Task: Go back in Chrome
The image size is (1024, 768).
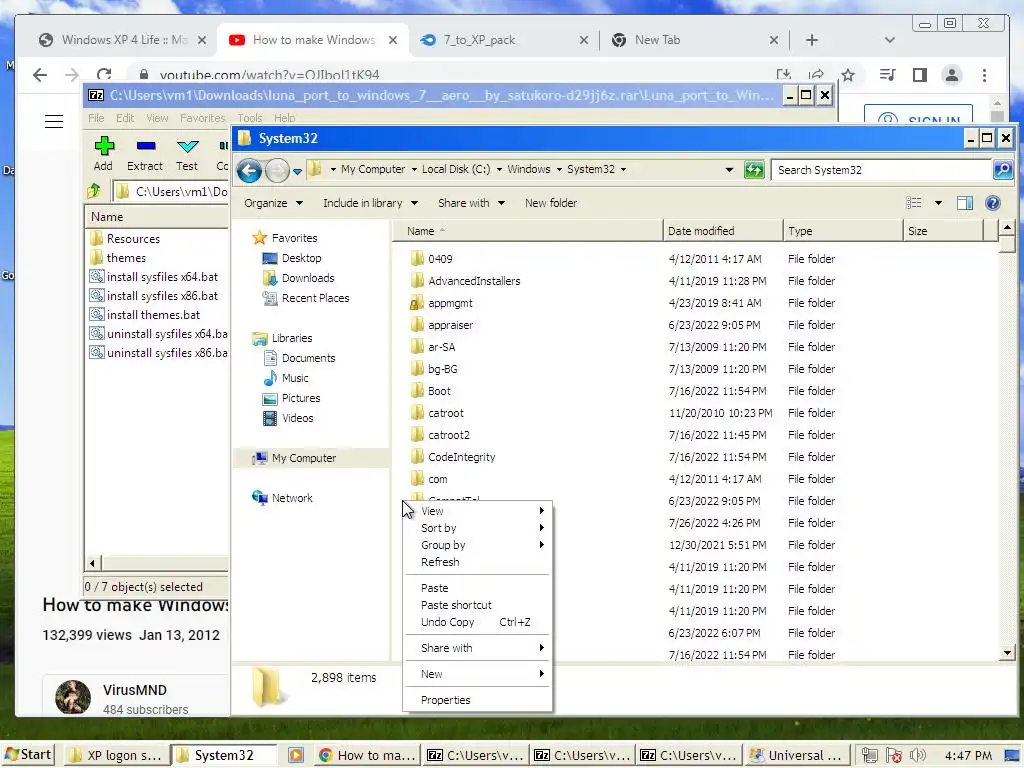Action: click(x=40, y=74)
